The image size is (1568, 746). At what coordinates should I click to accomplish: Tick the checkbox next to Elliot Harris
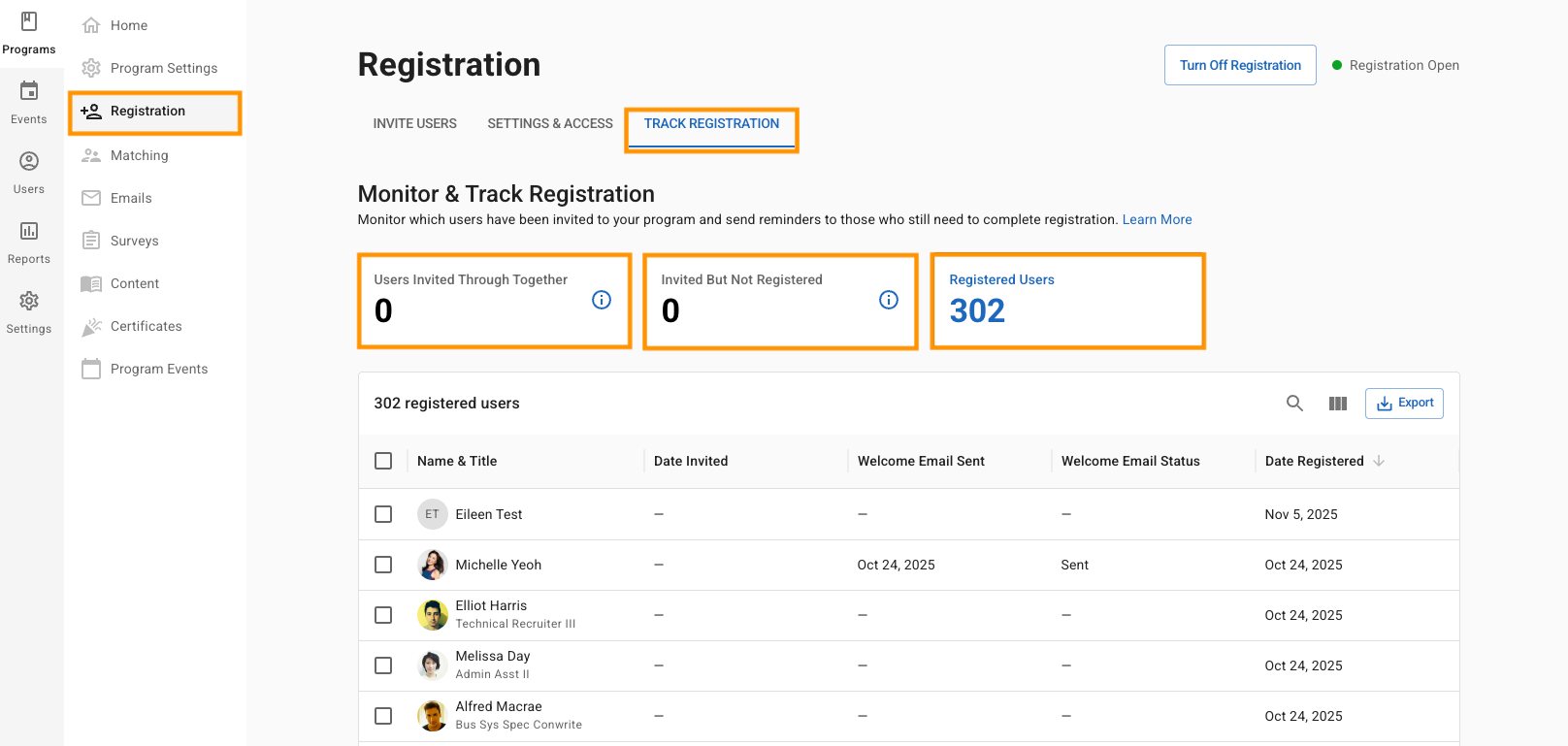(383, 615)
